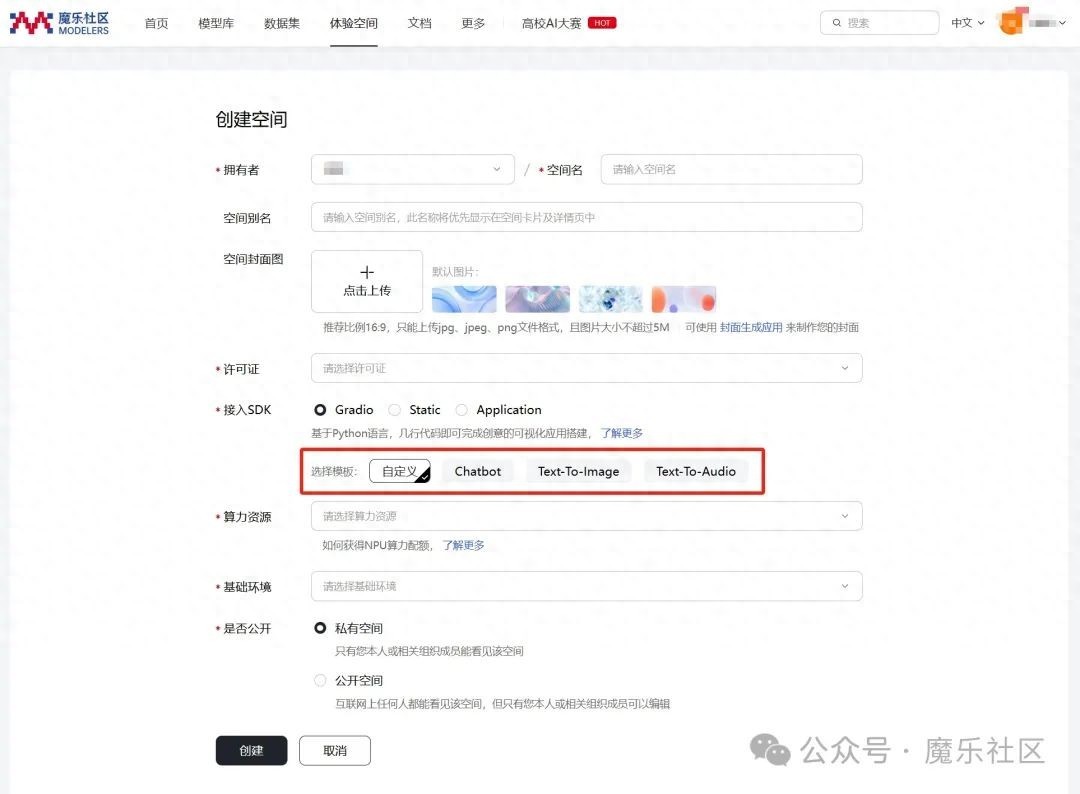The height and width of the screenshot is (794, 1080).
Task: Choose the orange default cover image
Action: point(683,299)
